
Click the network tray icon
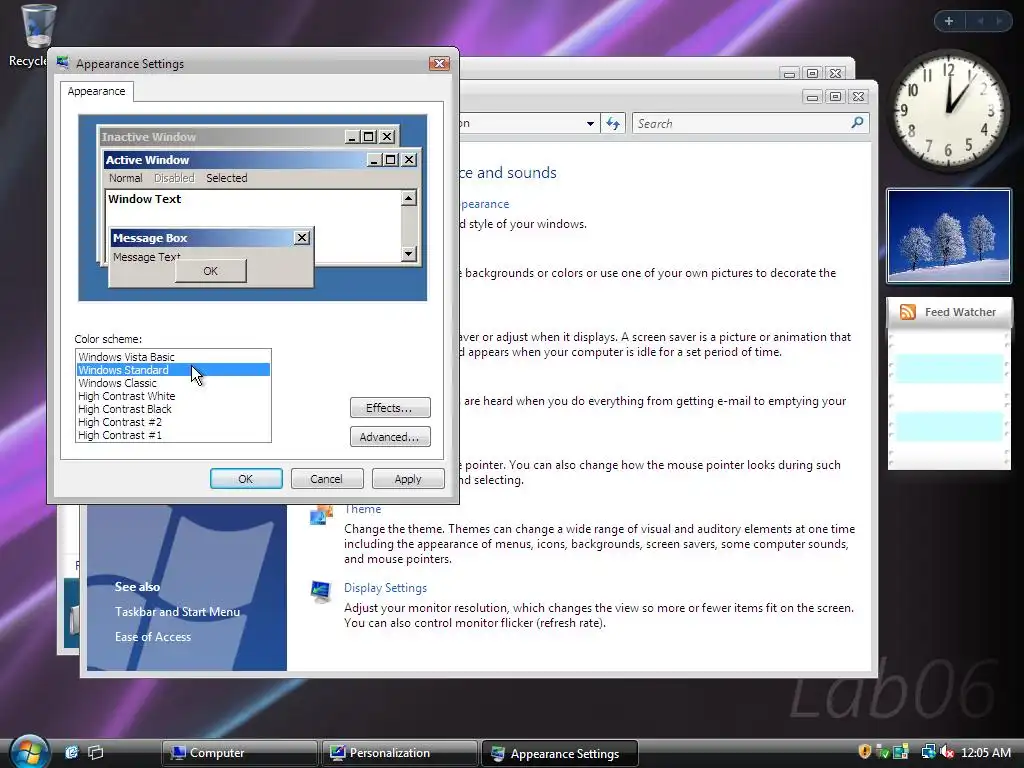point(928,752)
